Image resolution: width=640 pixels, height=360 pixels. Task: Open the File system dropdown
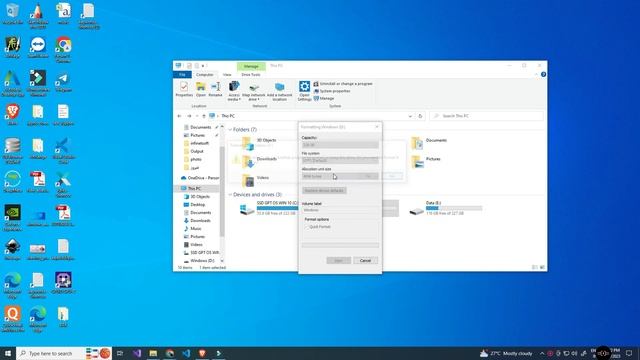340,160
